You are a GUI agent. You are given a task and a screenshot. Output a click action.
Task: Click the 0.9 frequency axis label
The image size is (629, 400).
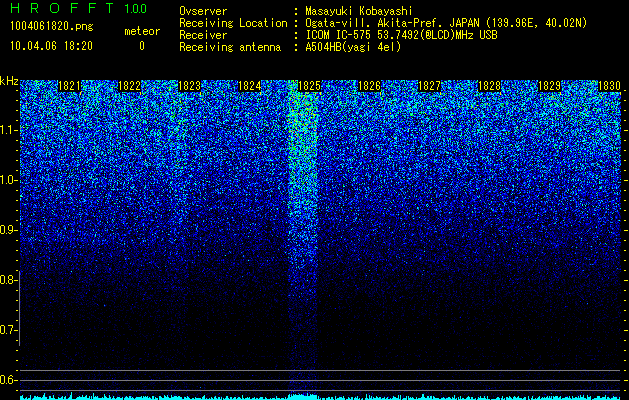click(8, 230)
